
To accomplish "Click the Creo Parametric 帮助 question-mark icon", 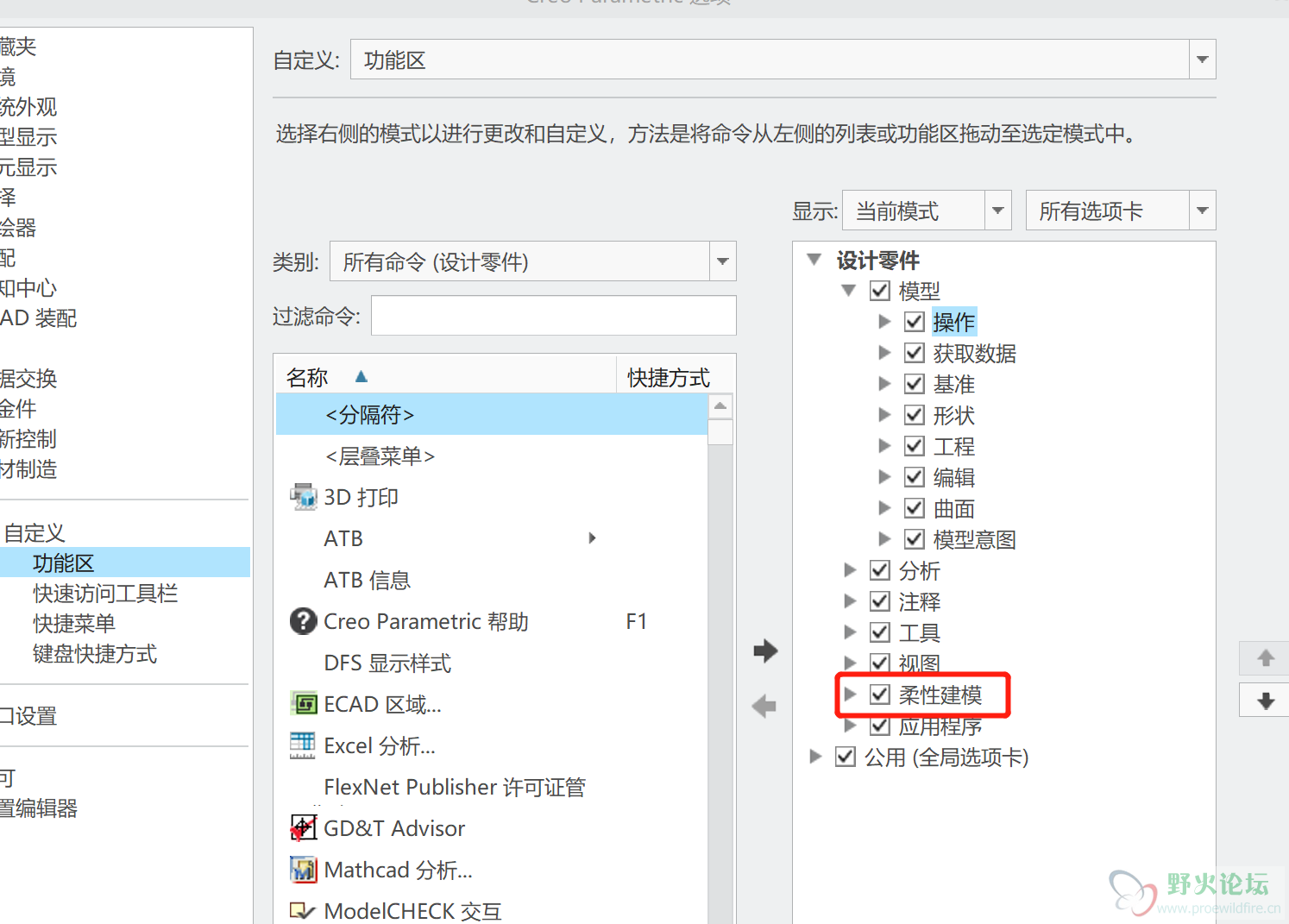I will 303,621.
